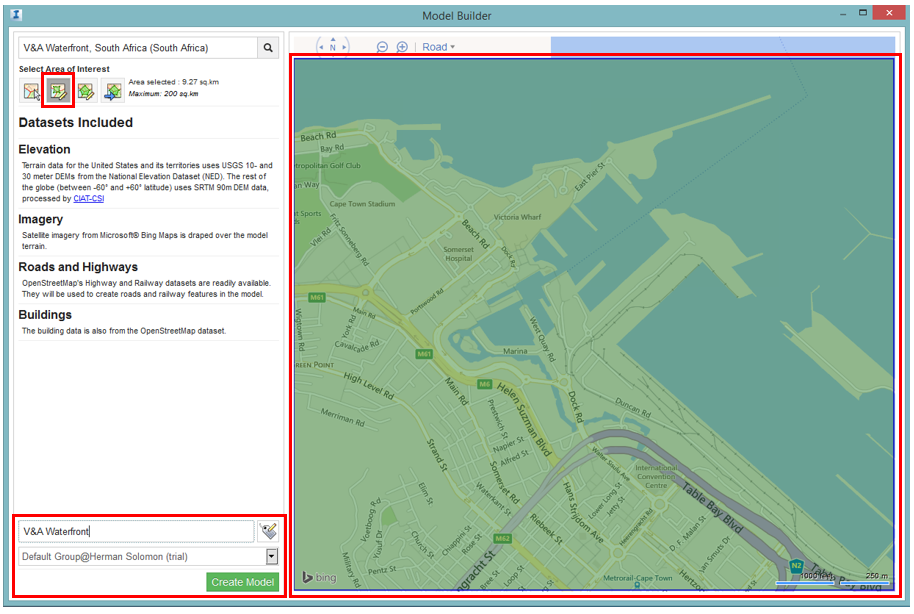Click the International Convention Centre label
The width and height of the screenshot is (914, 614).
click(656, 476)
